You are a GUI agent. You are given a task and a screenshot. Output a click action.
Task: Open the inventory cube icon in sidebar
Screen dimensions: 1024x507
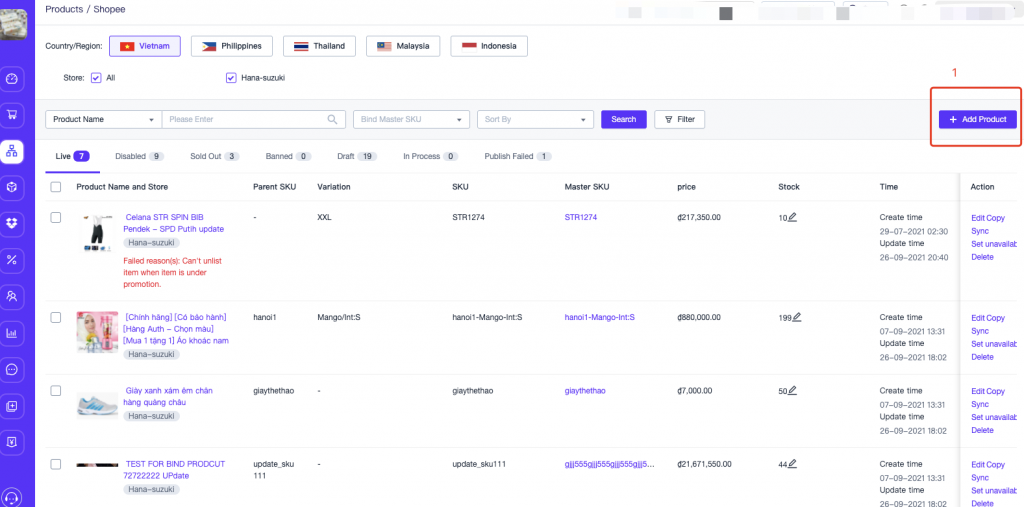click(13, 187)
